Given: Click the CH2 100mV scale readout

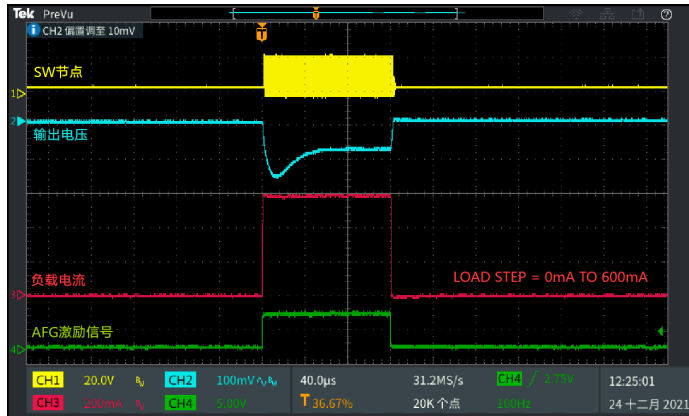Looking at the screenshot, I should pyautogui.click(x=236, y=380).
